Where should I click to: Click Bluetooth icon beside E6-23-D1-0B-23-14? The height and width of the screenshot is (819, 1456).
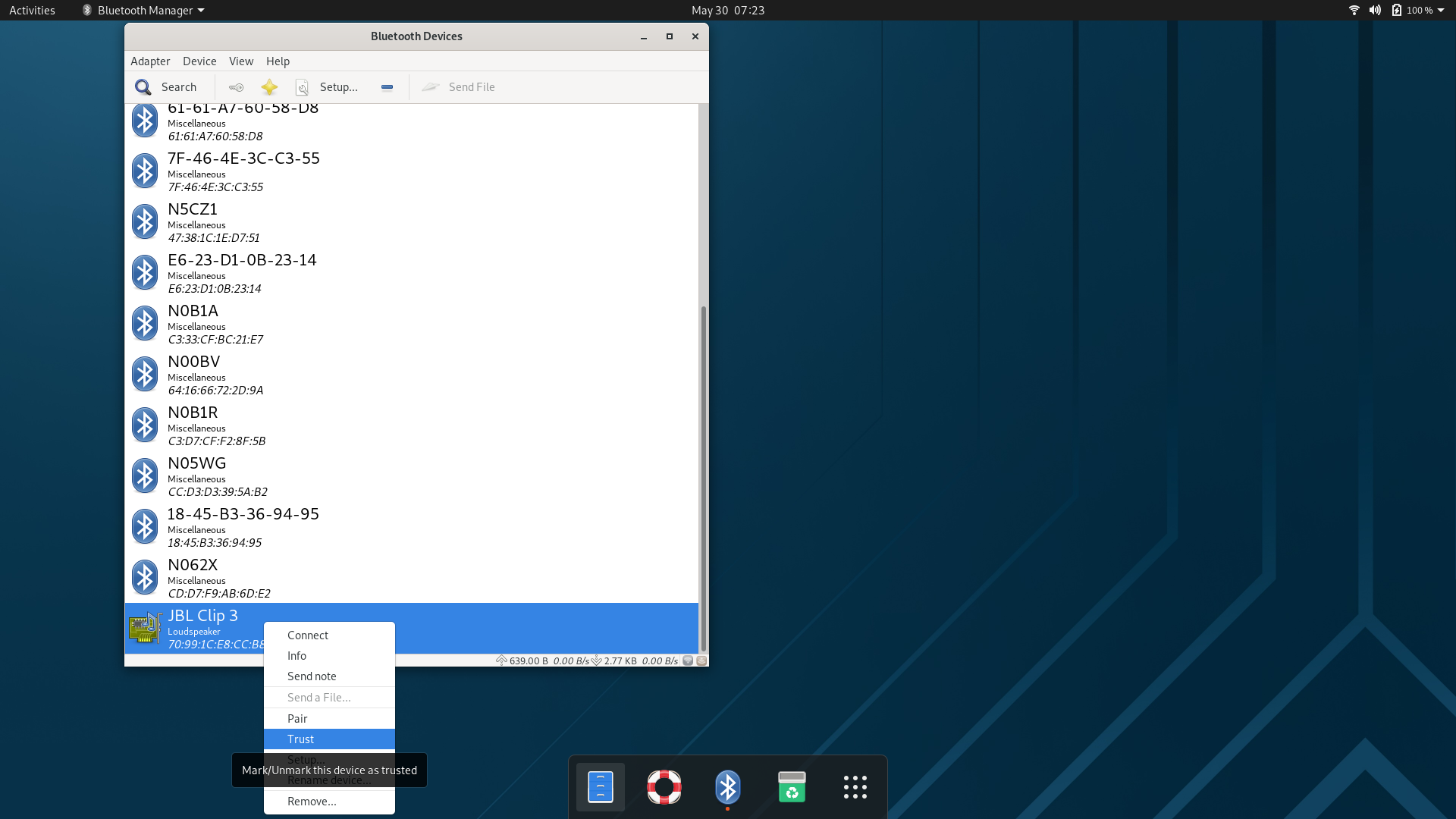tap(144, 272)
